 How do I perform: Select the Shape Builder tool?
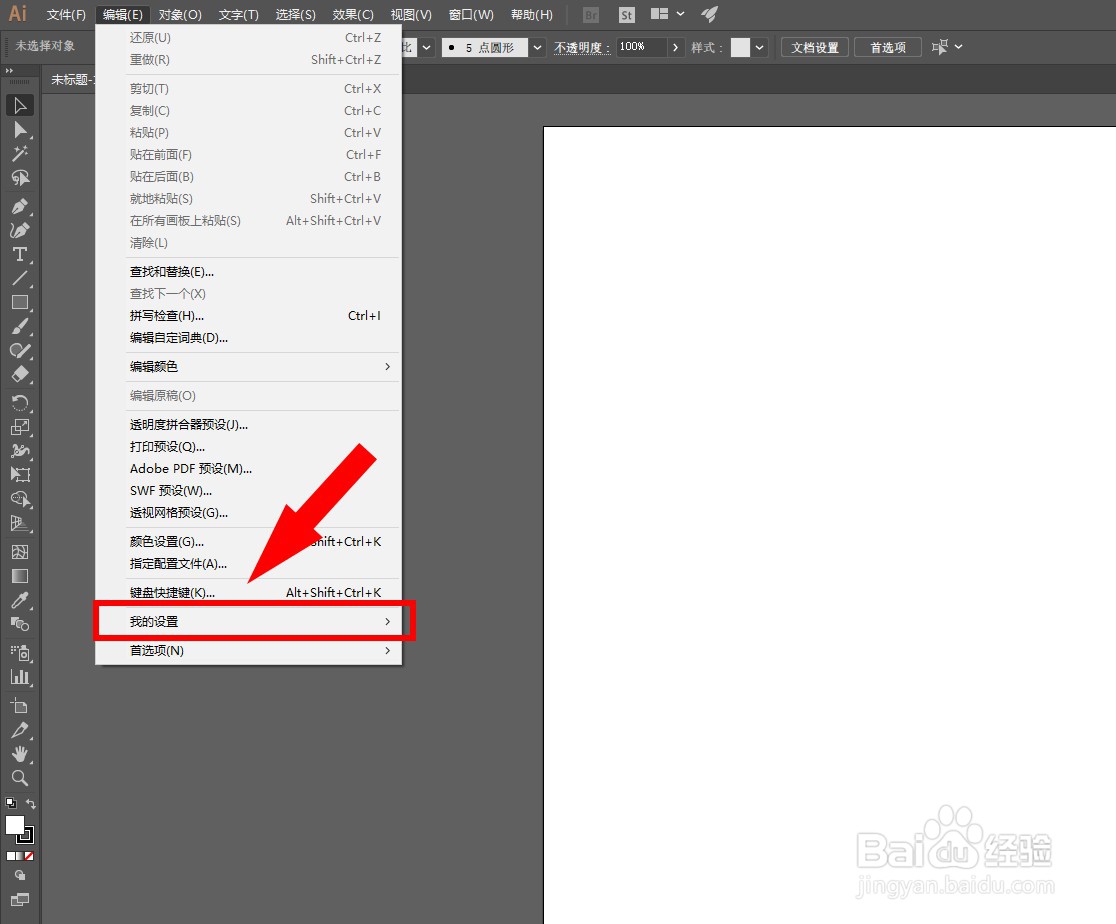click(x=20, y=499)
